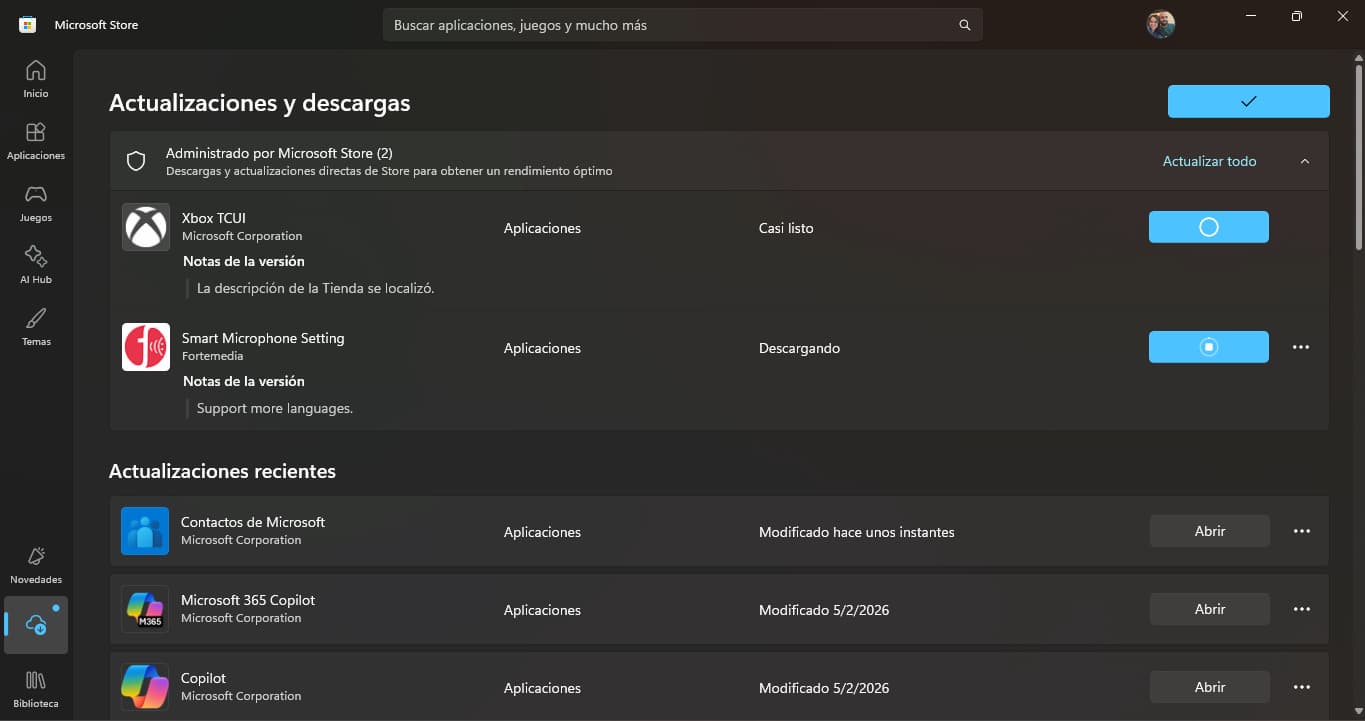Screen dimensions: 1365x721
Task: Stop the Smart Microphone Setting download
Action: tap(1208, 347)
